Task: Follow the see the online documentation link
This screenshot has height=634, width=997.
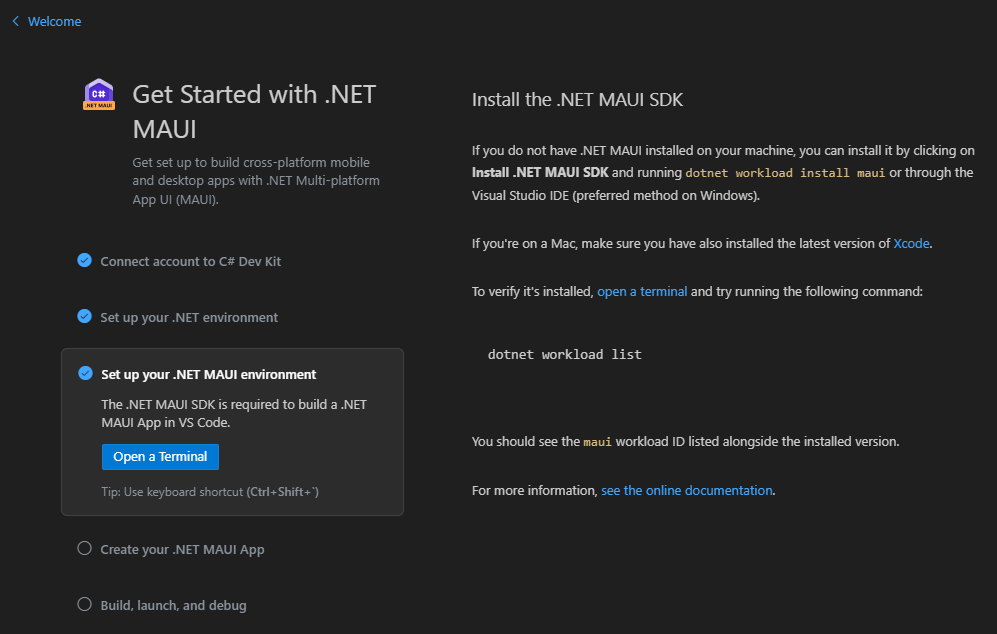Action: (687, 490)
